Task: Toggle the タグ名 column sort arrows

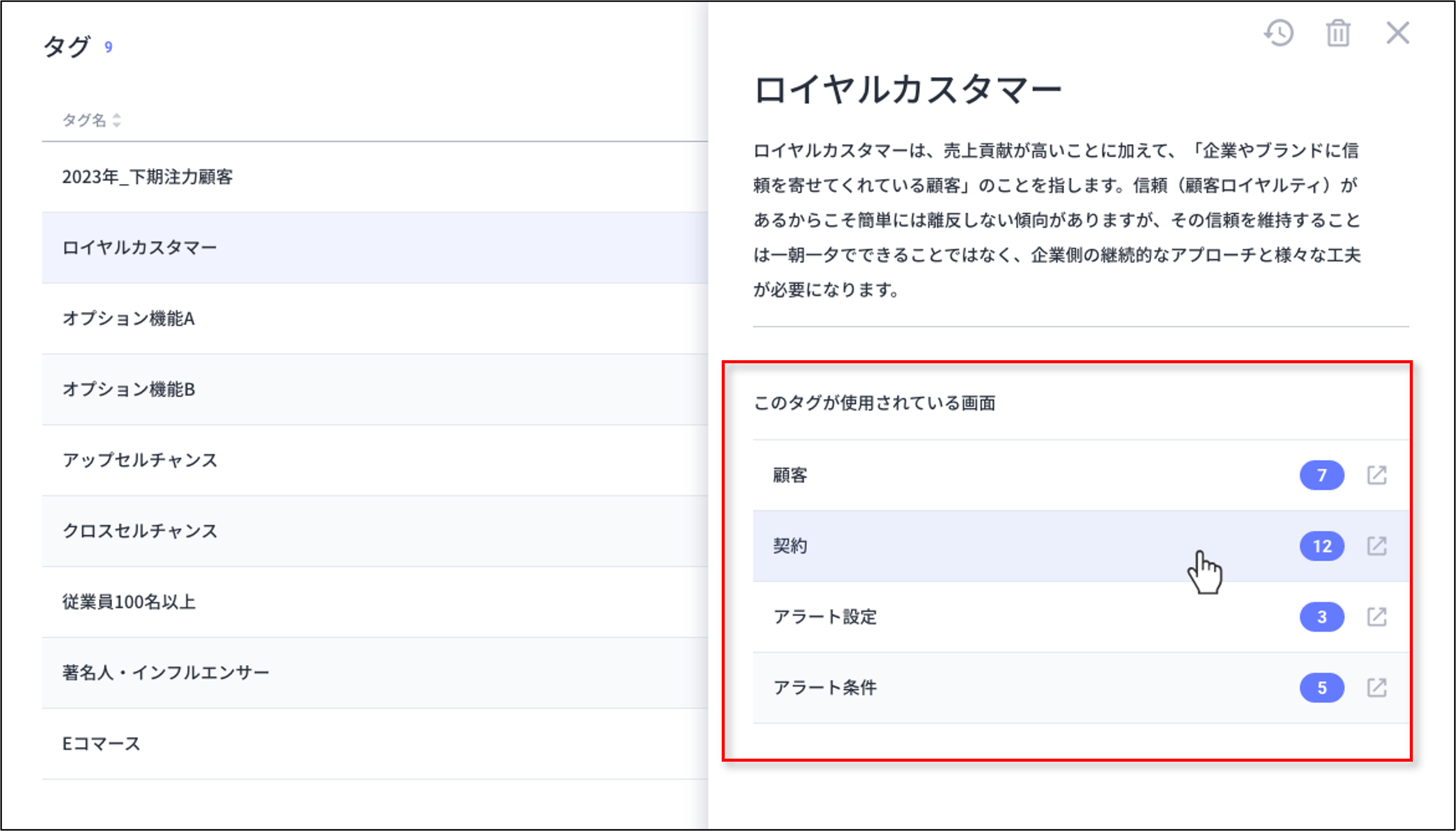Action: [117, 121]
